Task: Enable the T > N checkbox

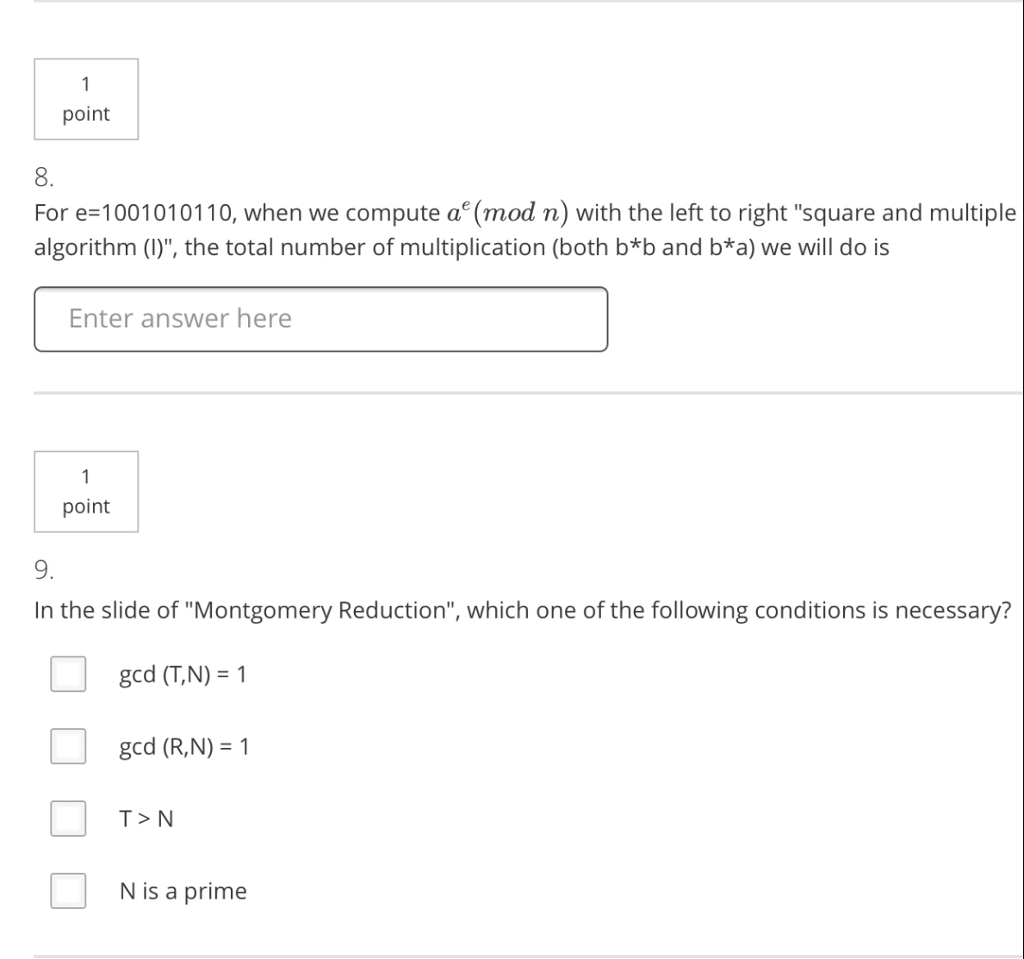Action: point(68,819)
